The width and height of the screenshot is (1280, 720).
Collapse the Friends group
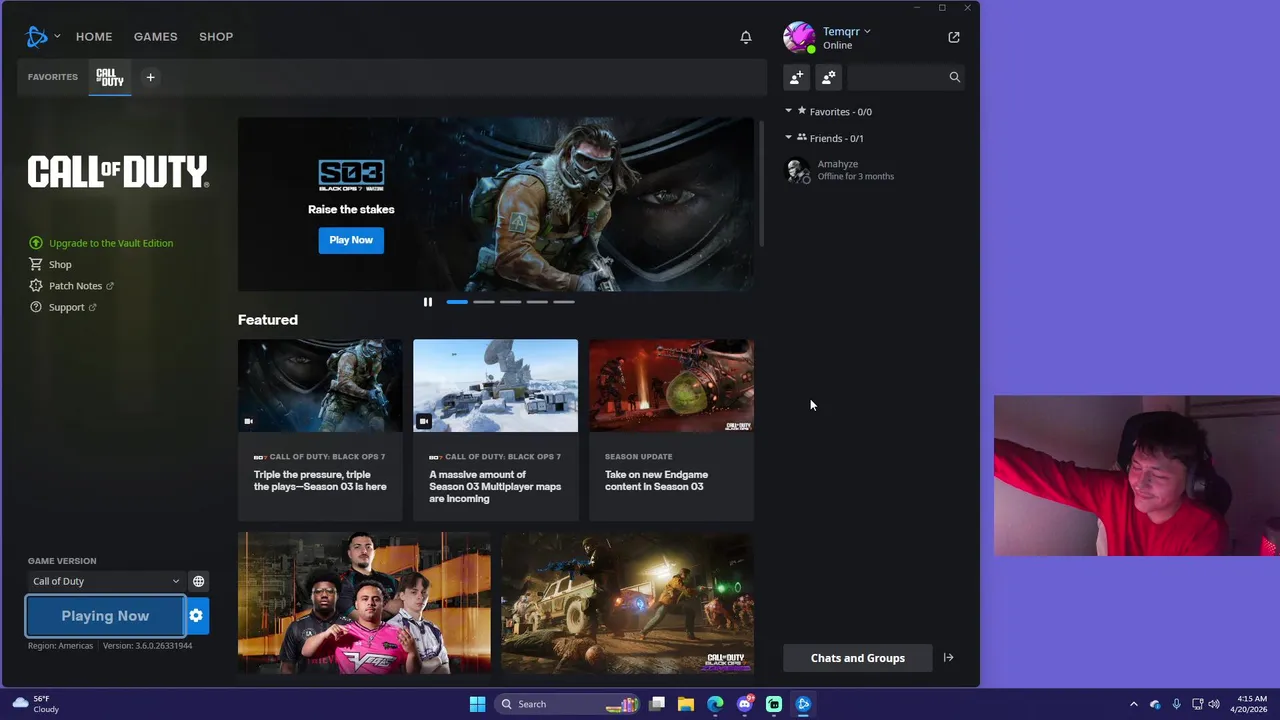788,138
